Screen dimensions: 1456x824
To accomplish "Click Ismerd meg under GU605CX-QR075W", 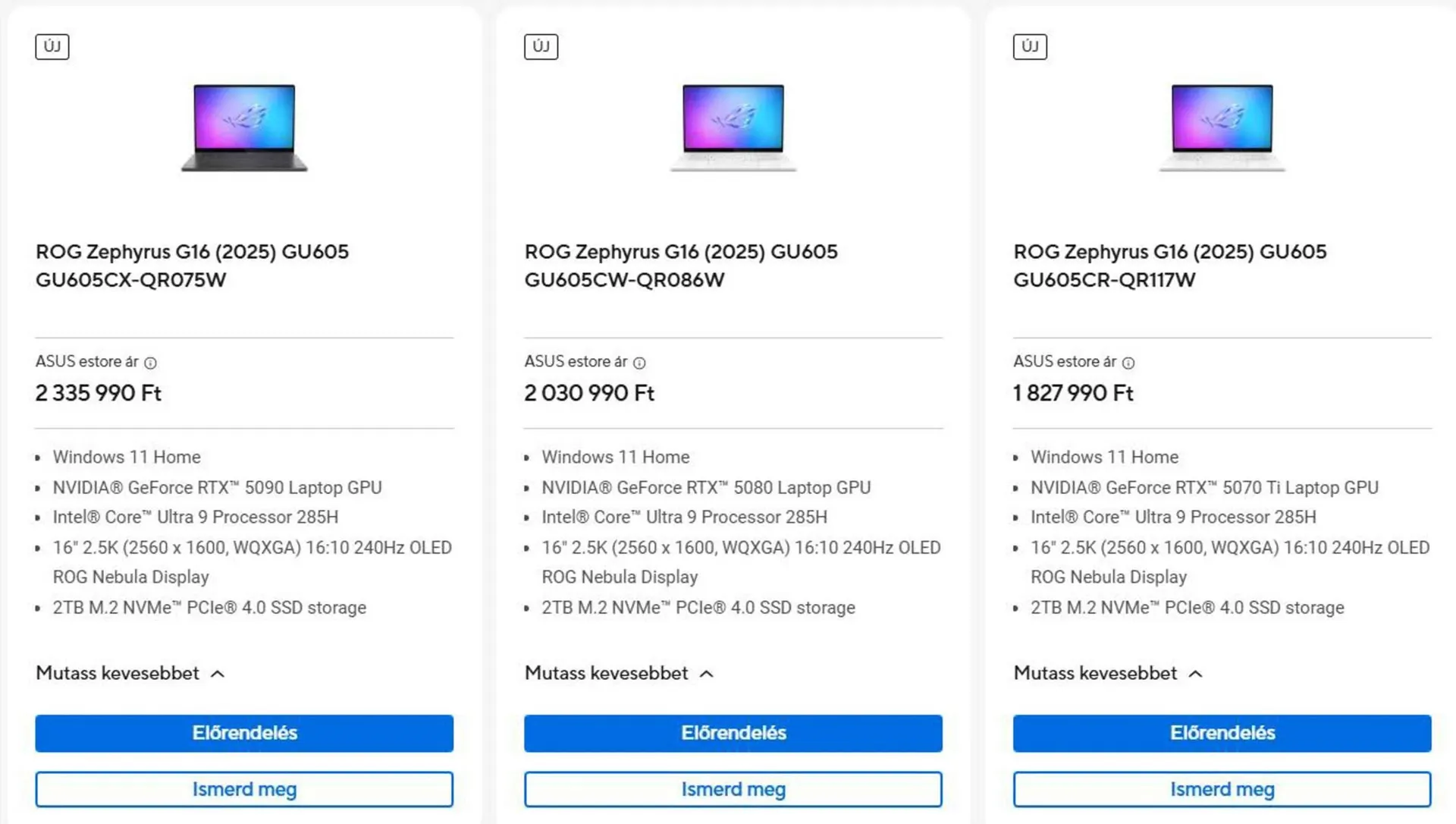I will pyautogui.click(x=244, y=789).
